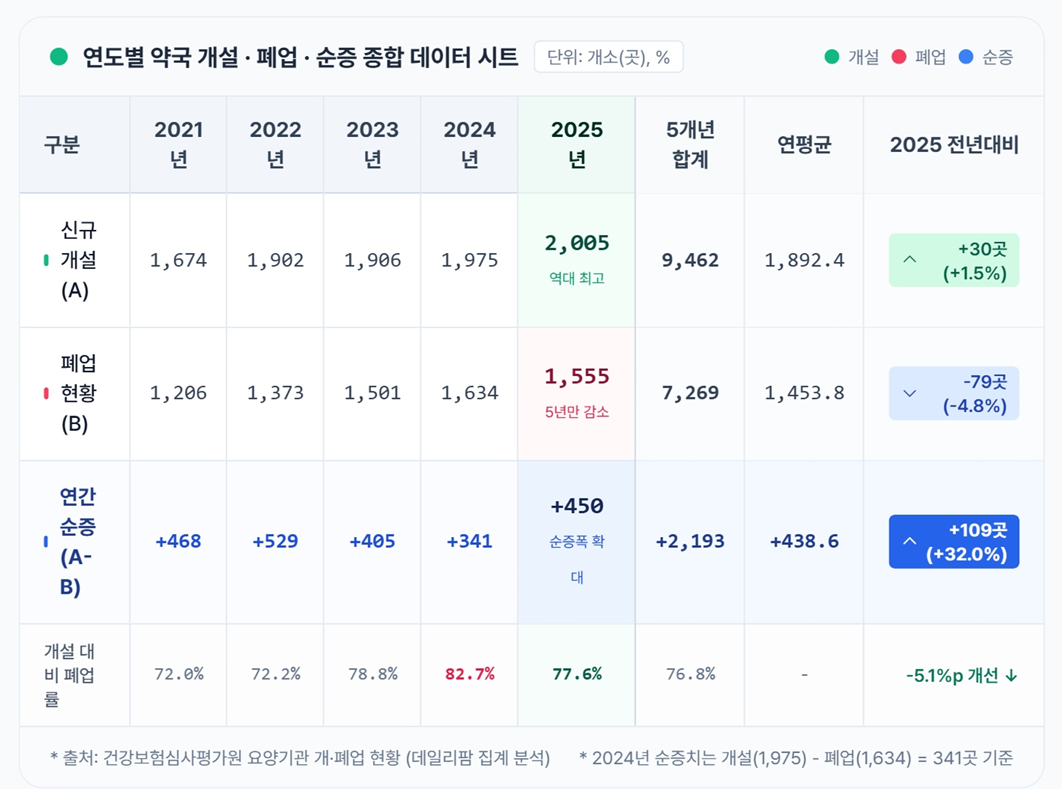Click the up chevron in the +109곳 badge

click(910, 540)
